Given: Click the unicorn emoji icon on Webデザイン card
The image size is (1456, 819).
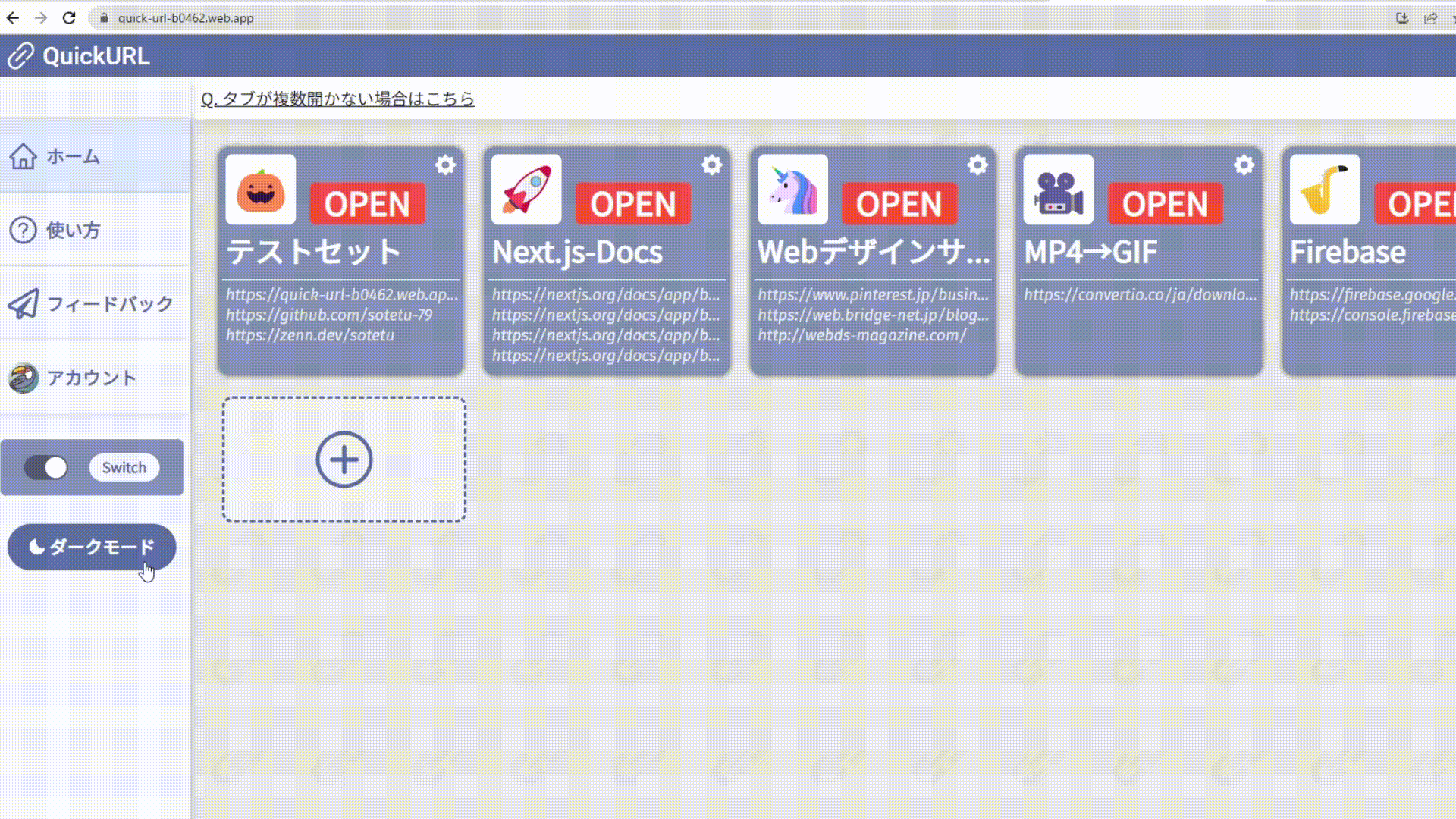Looking at the screenshot, I should click(792, 190).
